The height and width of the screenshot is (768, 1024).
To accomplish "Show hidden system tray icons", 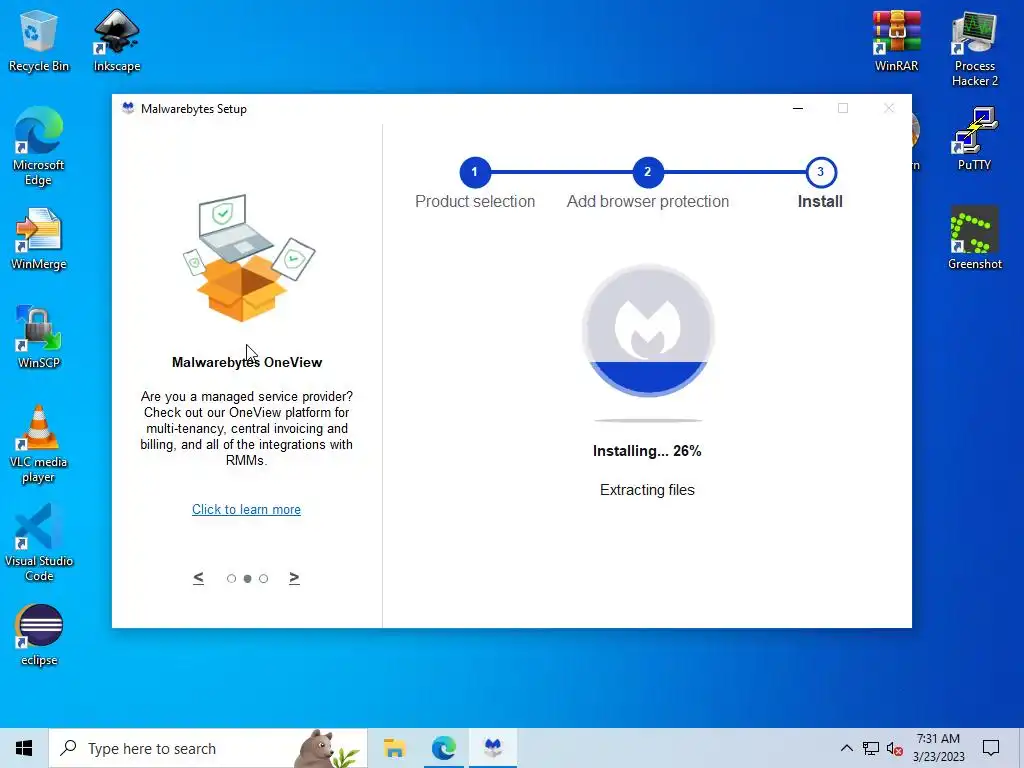I will tap(846, 748).
